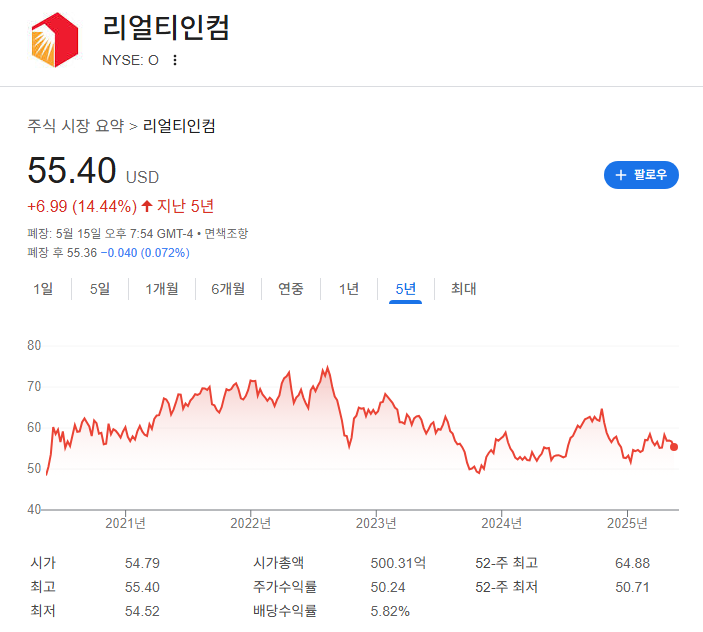
Task: Click the 2025년 axis label
Action: point(627,523)
